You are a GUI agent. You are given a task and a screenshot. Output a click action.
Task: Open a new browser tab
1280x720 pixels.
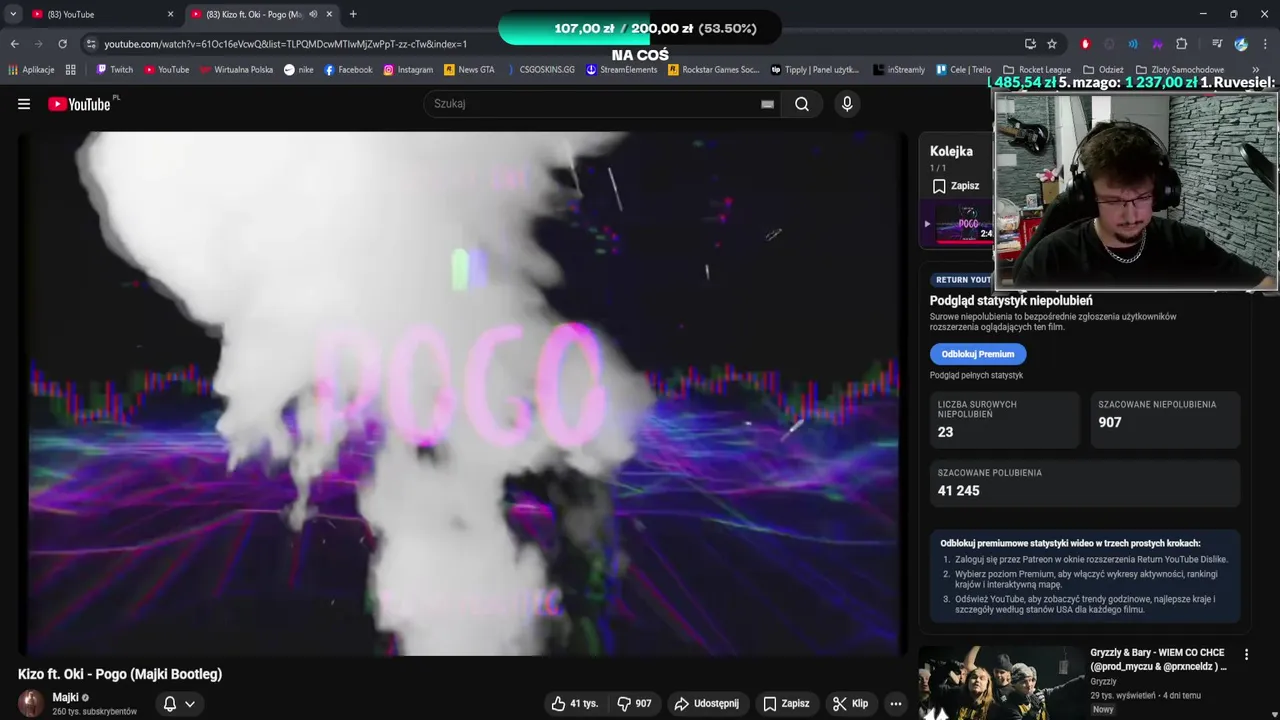(x=353, y=14)
